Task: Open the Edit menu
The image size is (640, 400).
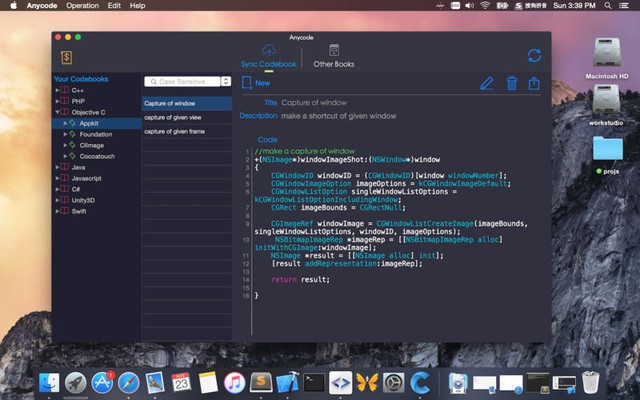Action: pyautogui.click(x=112, y=6)
